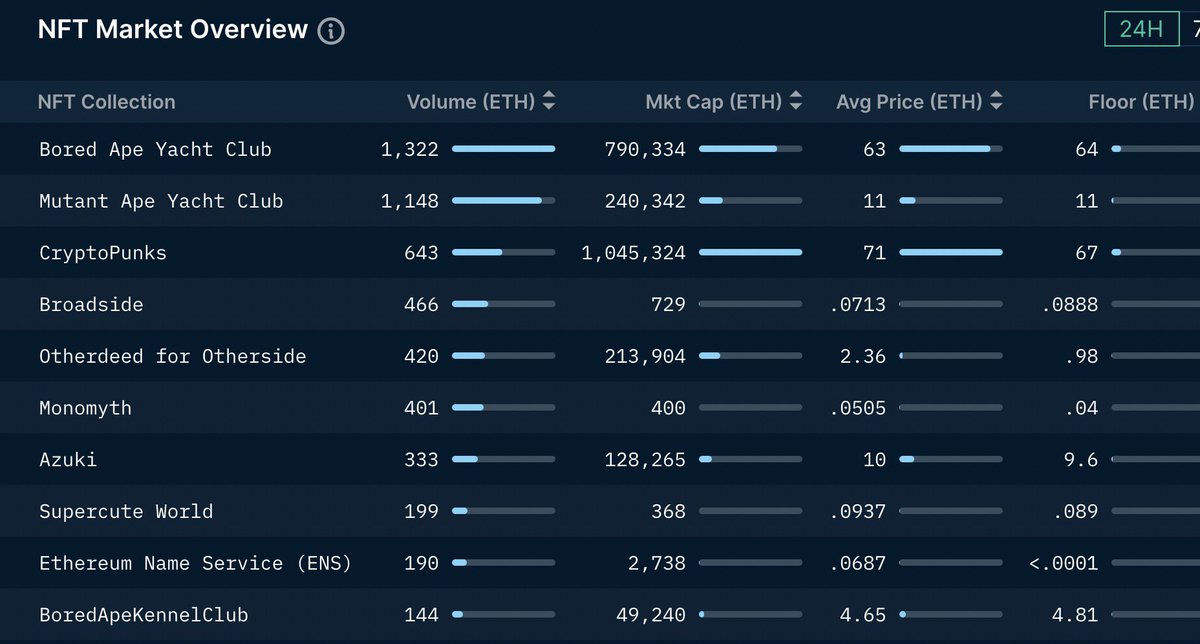Expand sort options on Volume header
This screenshot has width=1200, height=644.
coord(548,101)
